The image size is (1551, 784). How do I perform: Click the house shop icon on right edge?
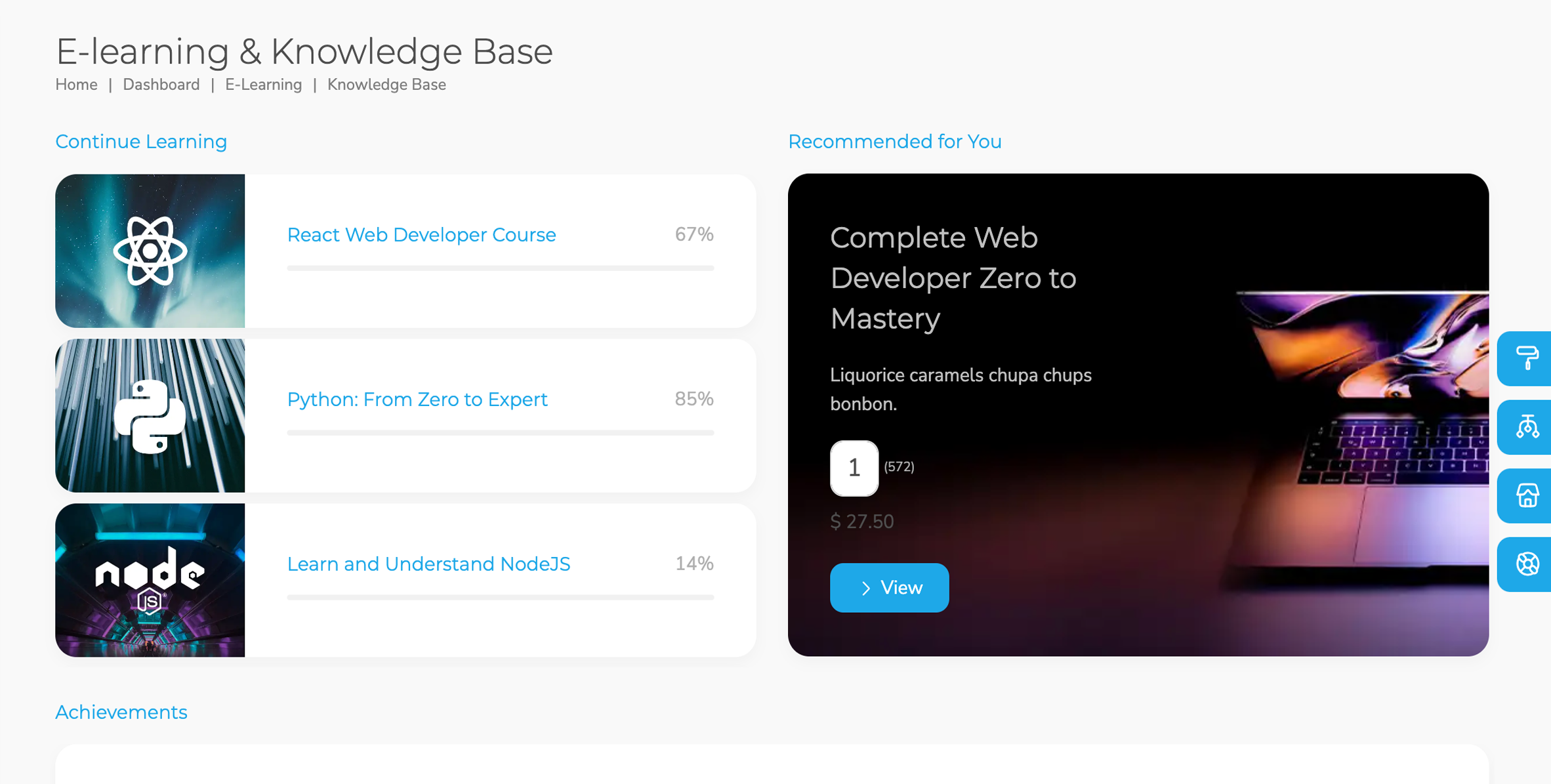pos(1527,496)
